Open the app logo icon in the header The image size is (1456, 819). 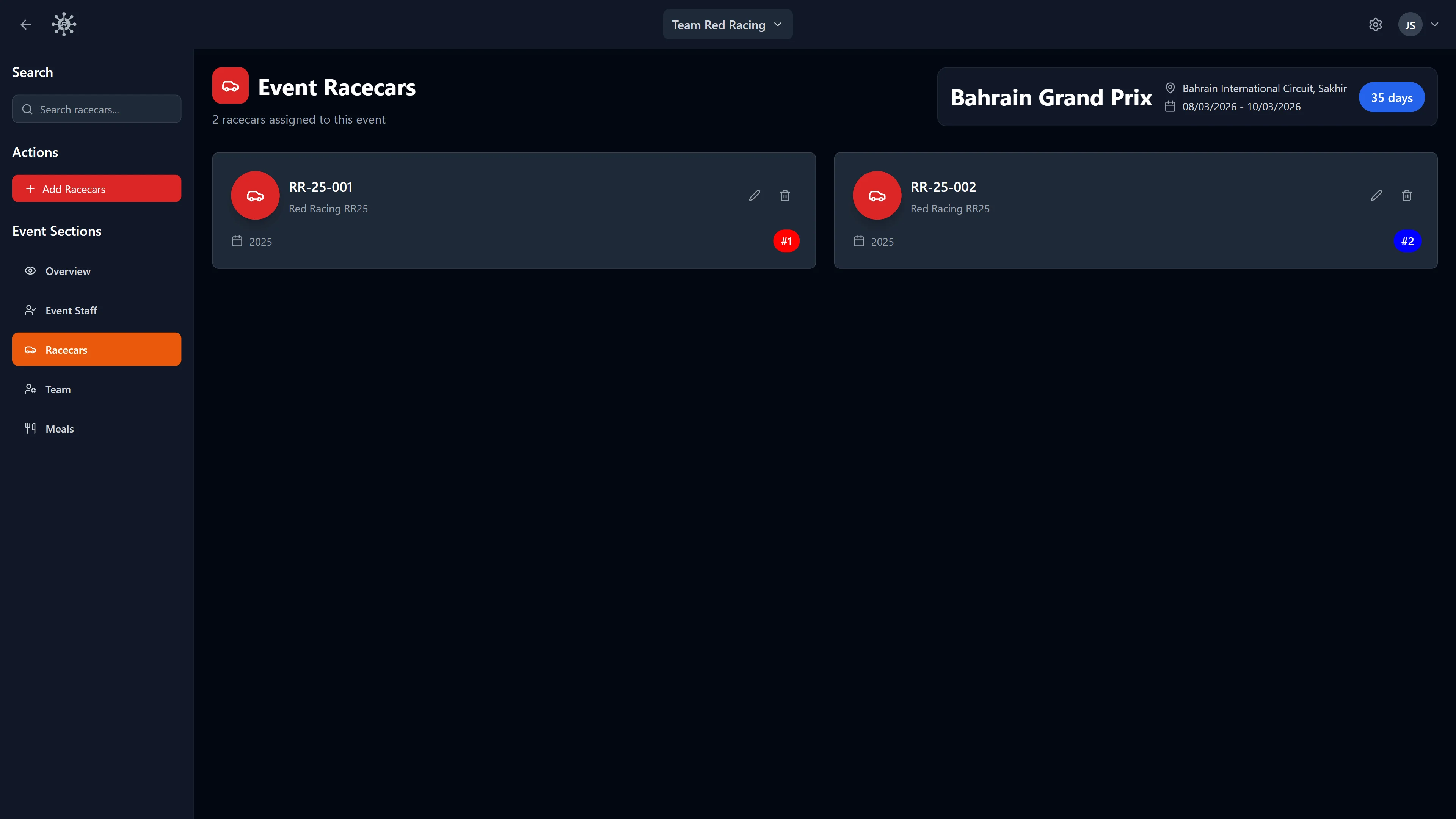click(x=63, y=24)
